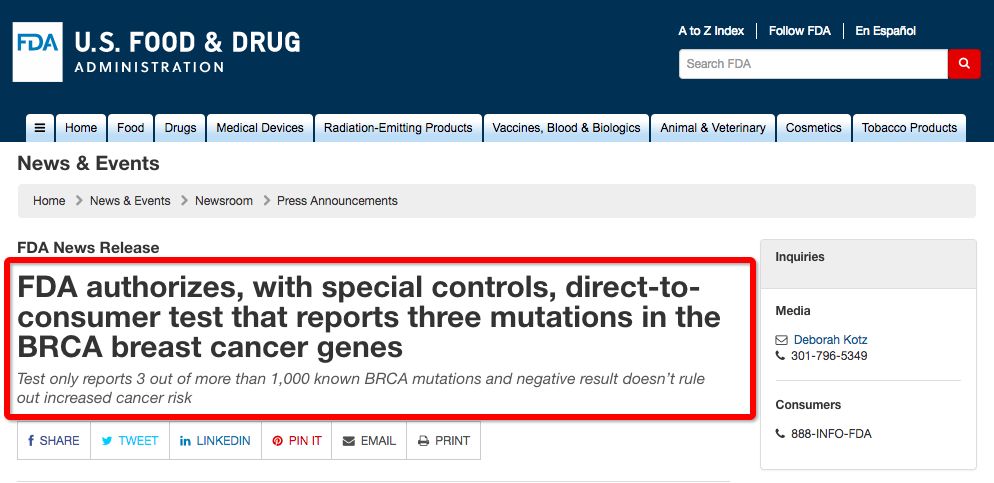The height and width of the screenshot is (483, 994).
Task: Click the Follow FDA link
Action: click(x=799, y=30)
